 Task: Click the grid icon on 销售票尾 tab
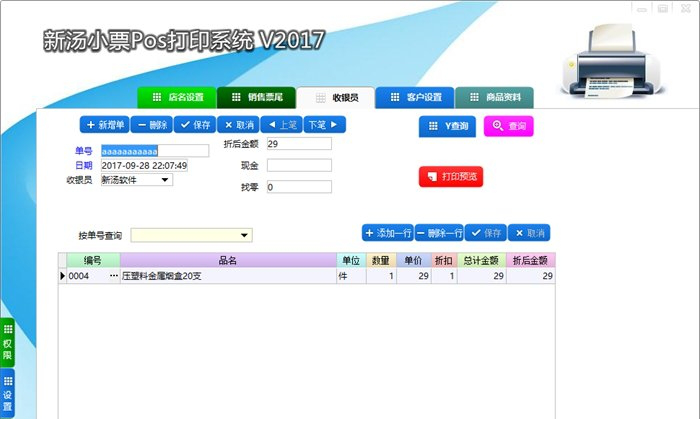pyautogui.click(x=236, y=97)
